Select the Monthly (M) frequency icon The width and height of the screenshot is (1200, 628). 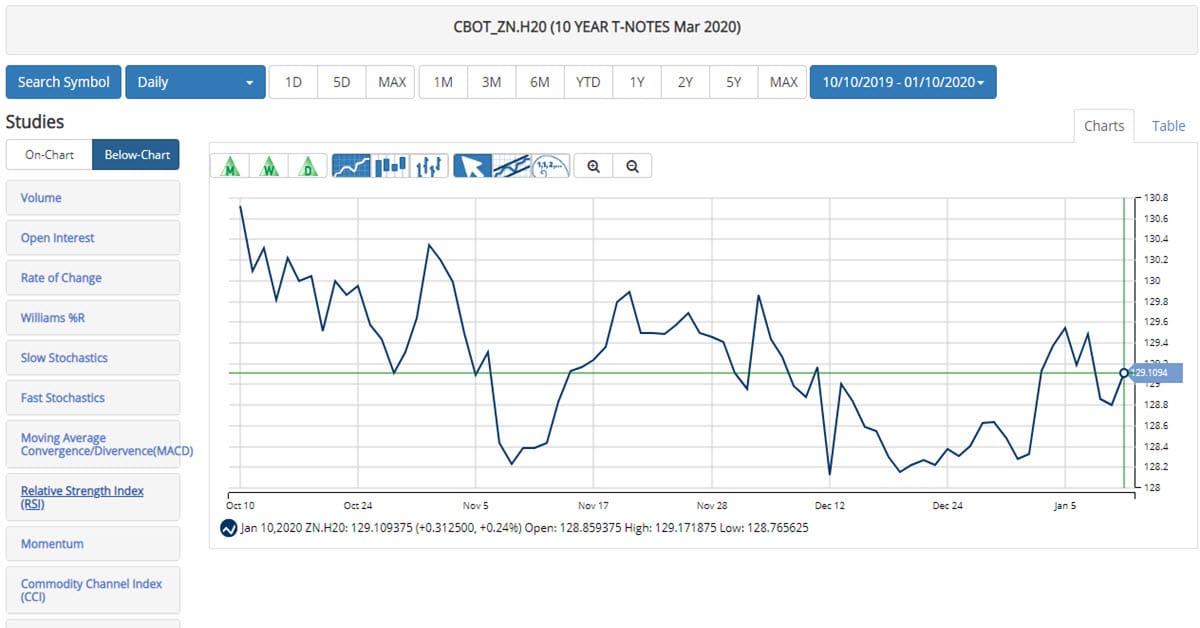point(231,165)
